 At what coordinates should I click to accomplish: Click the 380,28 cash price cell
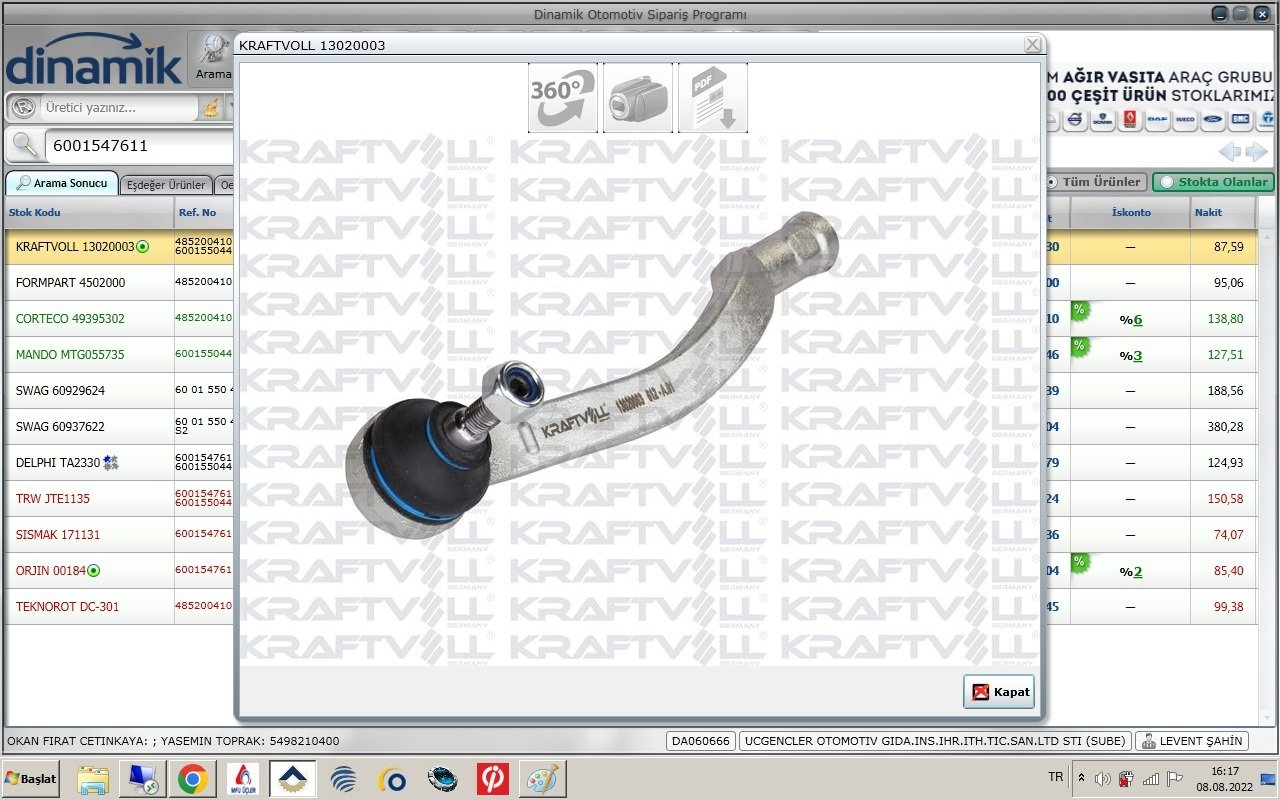1222,427
